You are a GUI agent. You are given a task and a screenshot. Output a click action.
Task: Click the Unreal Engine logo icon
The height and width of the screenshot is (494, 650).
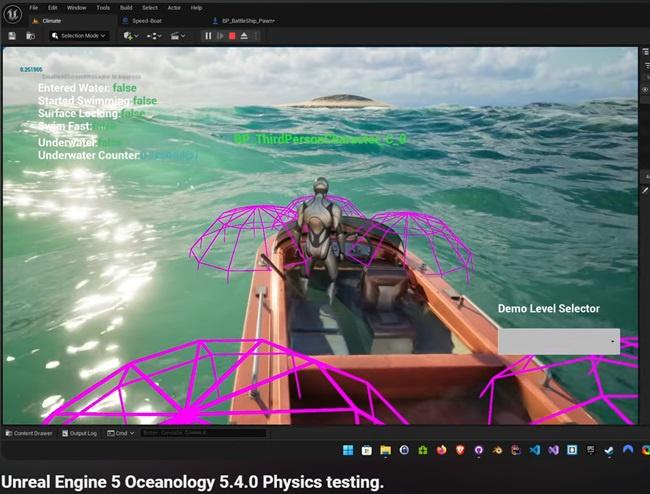[13, 15]
